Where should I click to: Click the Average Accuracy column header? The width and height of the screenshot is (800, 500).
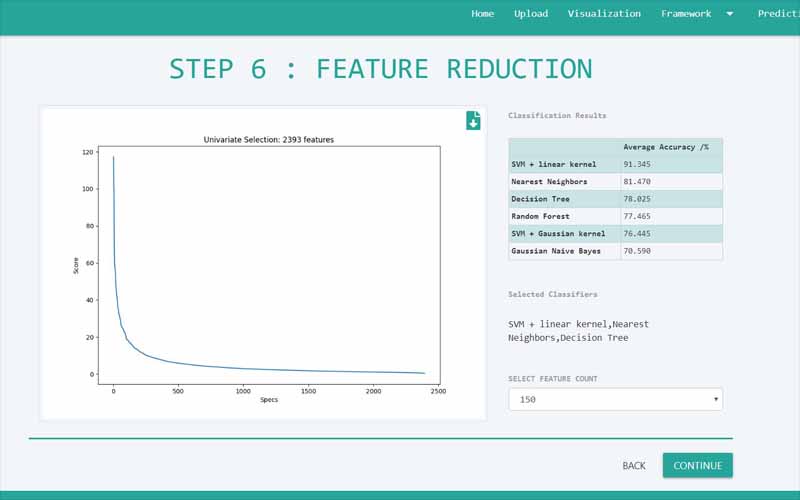coord(670,147)
